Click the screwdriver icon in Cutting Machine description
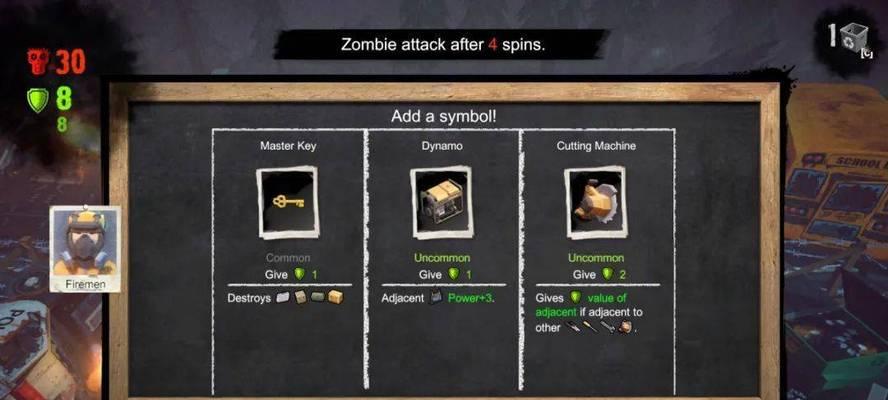Viewport: 888px width, 400px height. point(590,327)
